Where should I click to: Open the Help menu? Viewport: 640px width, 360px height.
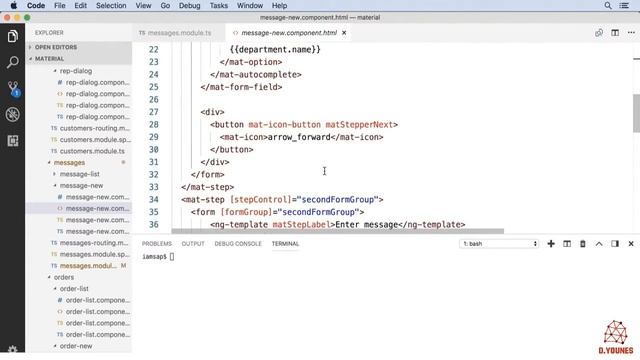pos(280,5)
